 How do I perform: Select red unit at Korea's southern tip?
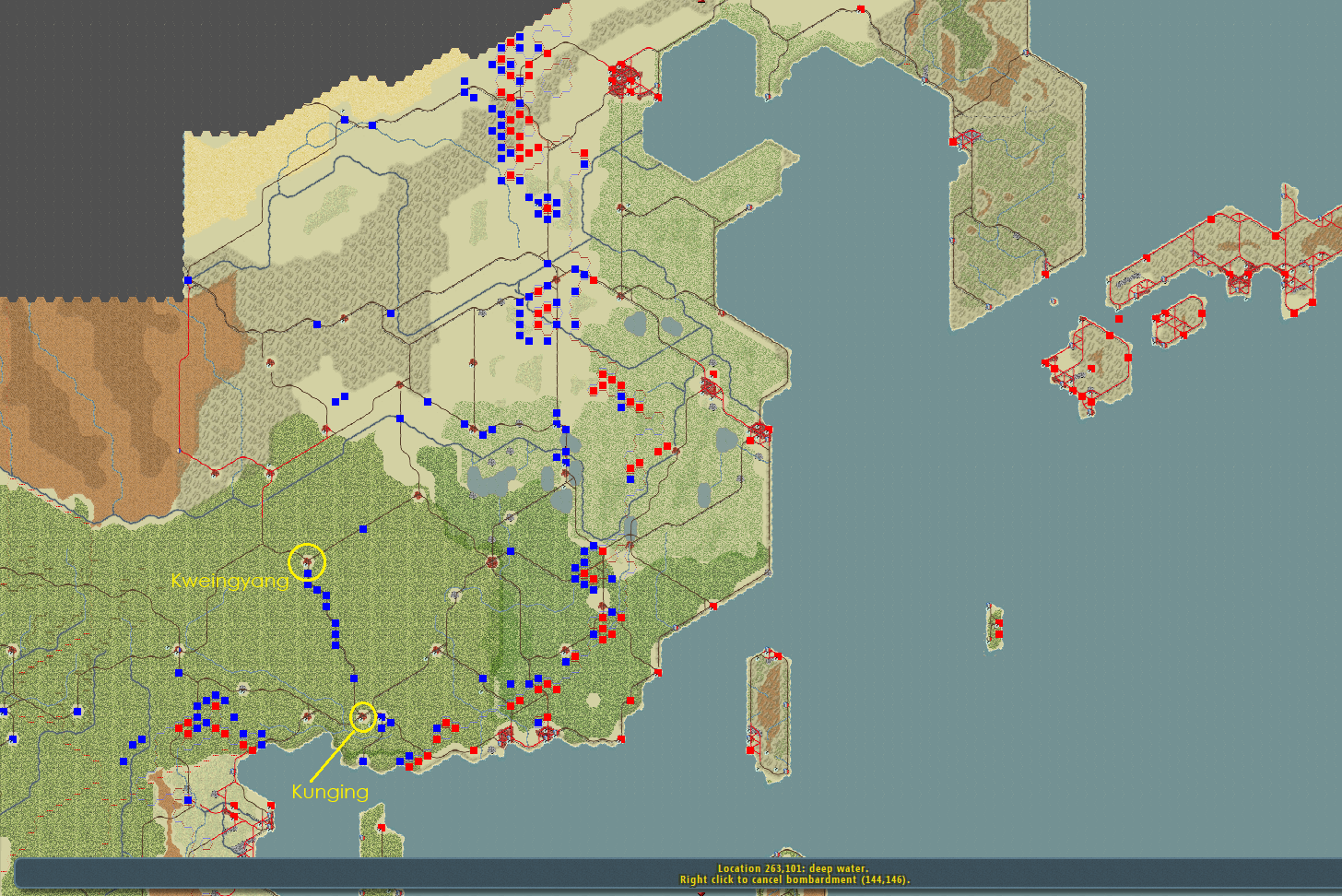click(1045, 274)
